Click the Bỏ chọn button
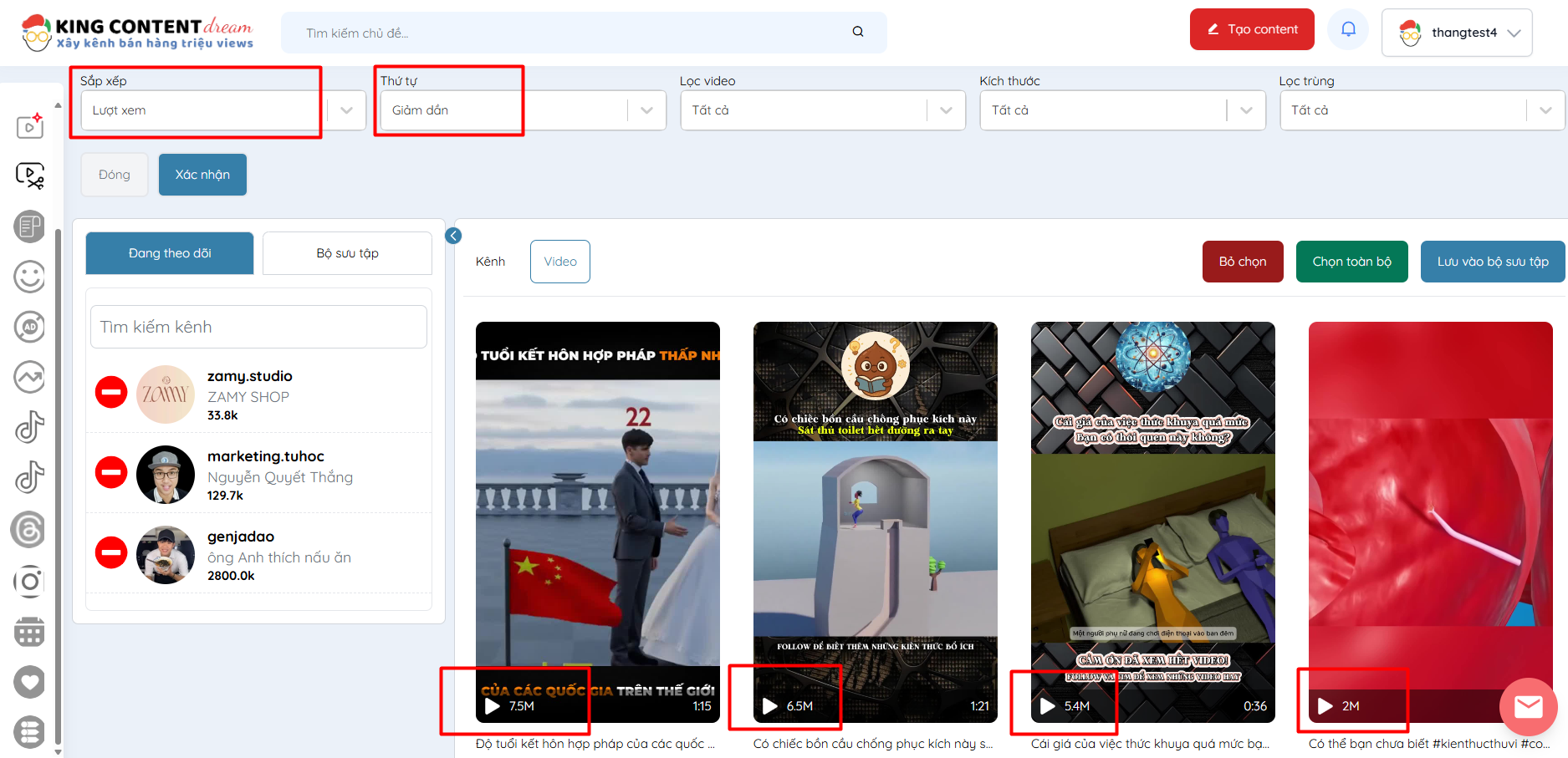Viewport: 1568px width, 758px height. tap(1243, 262)
